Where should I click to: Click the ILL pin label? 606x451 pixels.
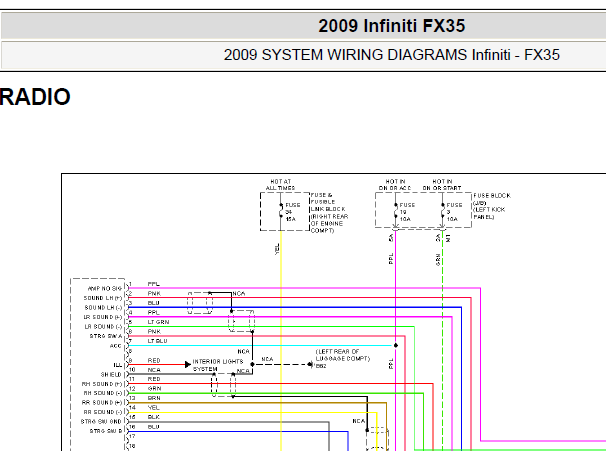tap(117, 365)
